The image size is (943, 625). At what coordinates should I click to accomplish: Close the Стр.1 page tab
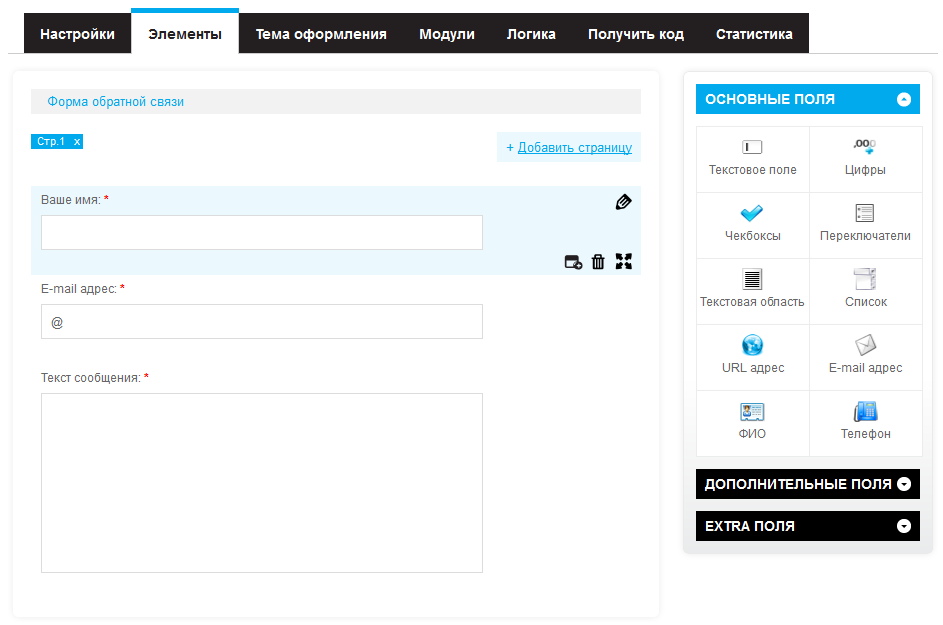point(77,142)
